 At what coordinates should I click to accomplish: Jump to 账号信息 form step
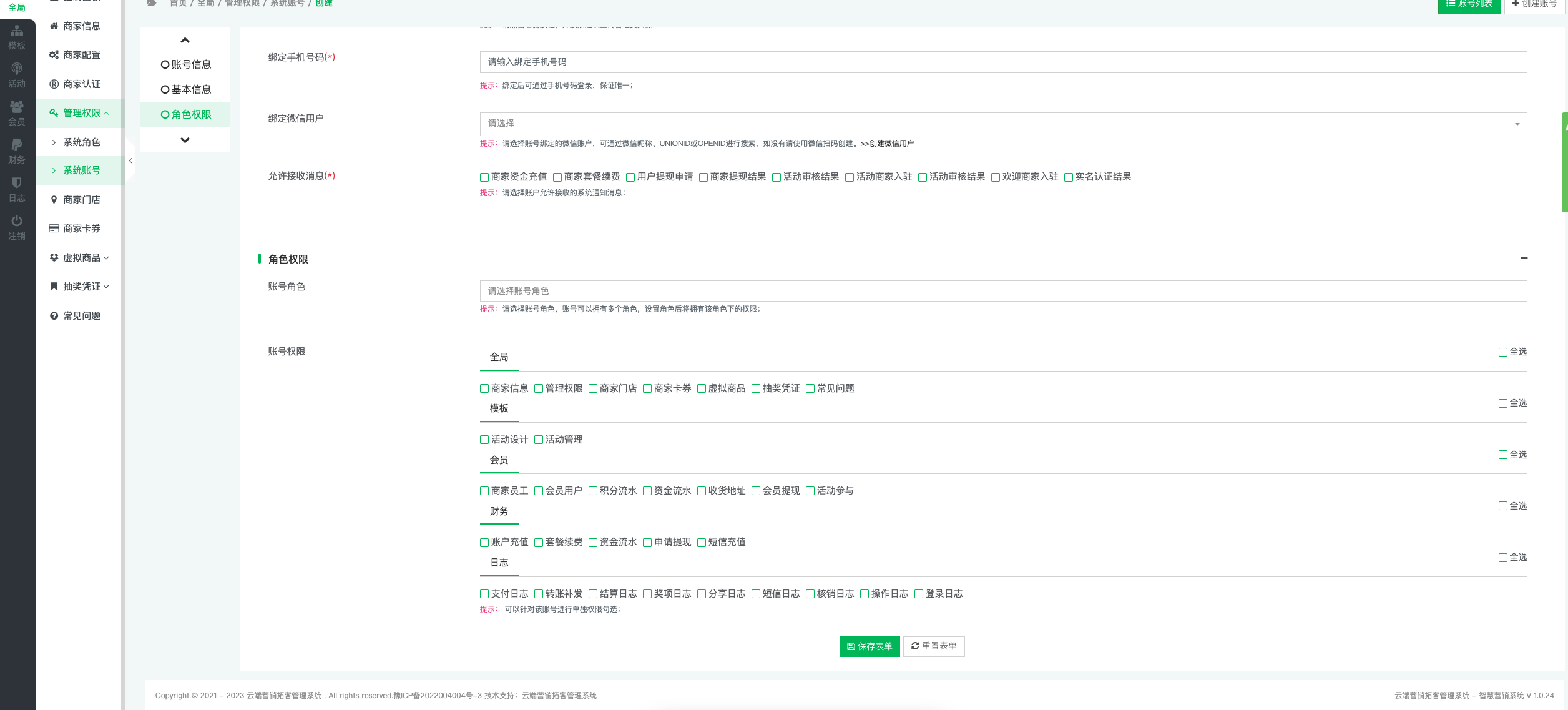(x=185, y=64)
